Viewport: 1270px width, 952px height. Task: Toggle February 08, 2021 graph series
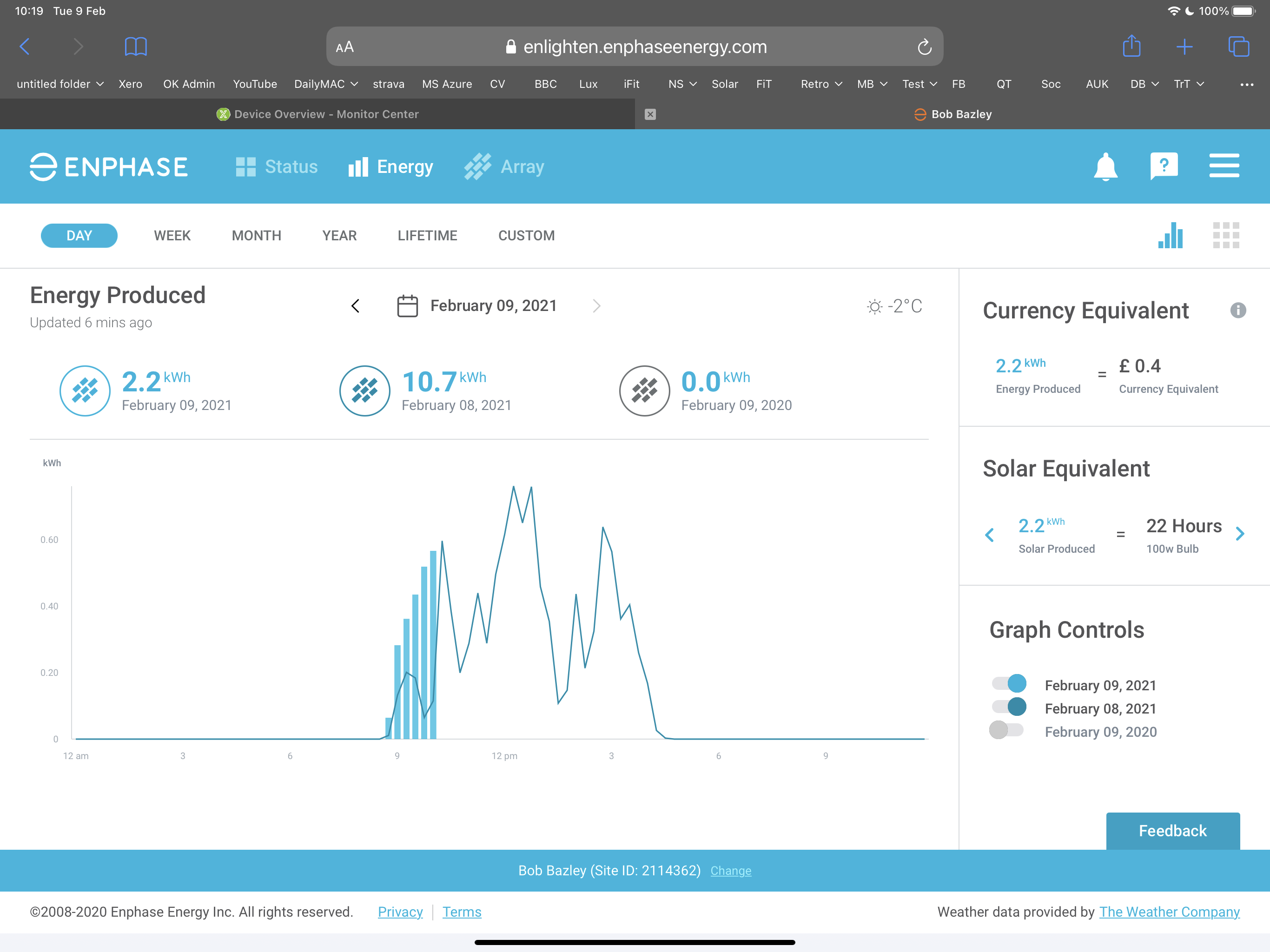pos(1009,707)
